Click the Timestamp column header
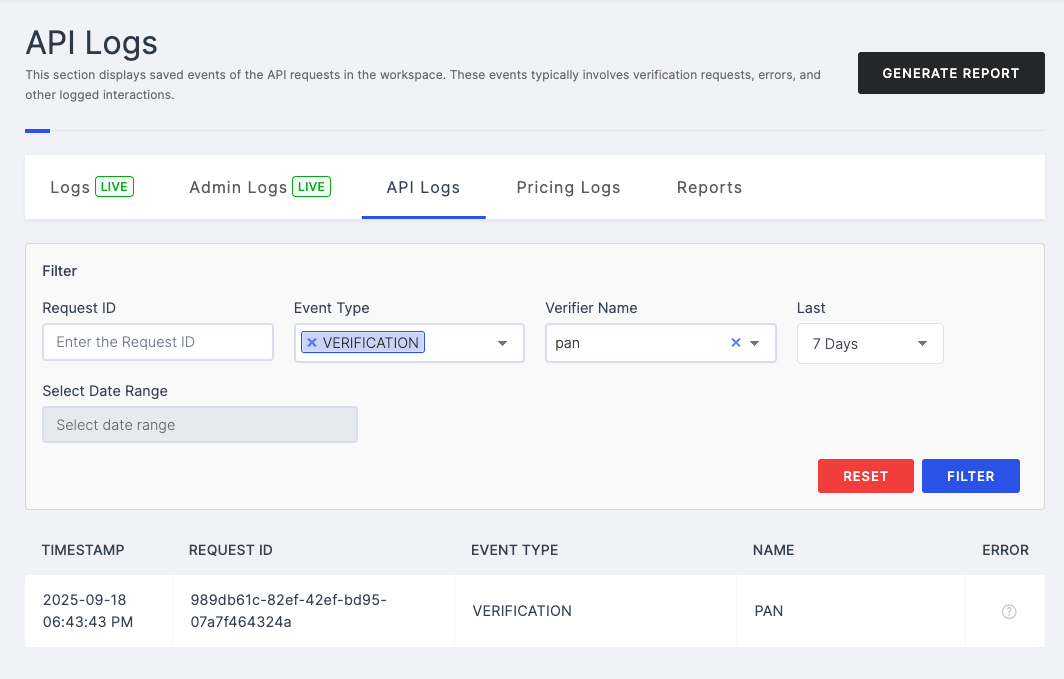The width and height of the screenshot is (1064, 679). coord(83,550)
